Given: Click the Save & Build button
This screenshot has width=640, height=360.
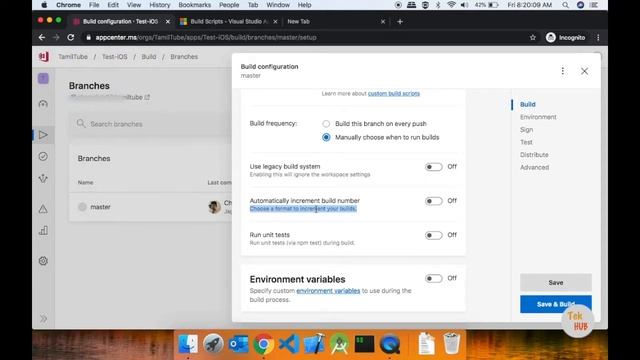Looking at the screenshot, I should [556, 304].
